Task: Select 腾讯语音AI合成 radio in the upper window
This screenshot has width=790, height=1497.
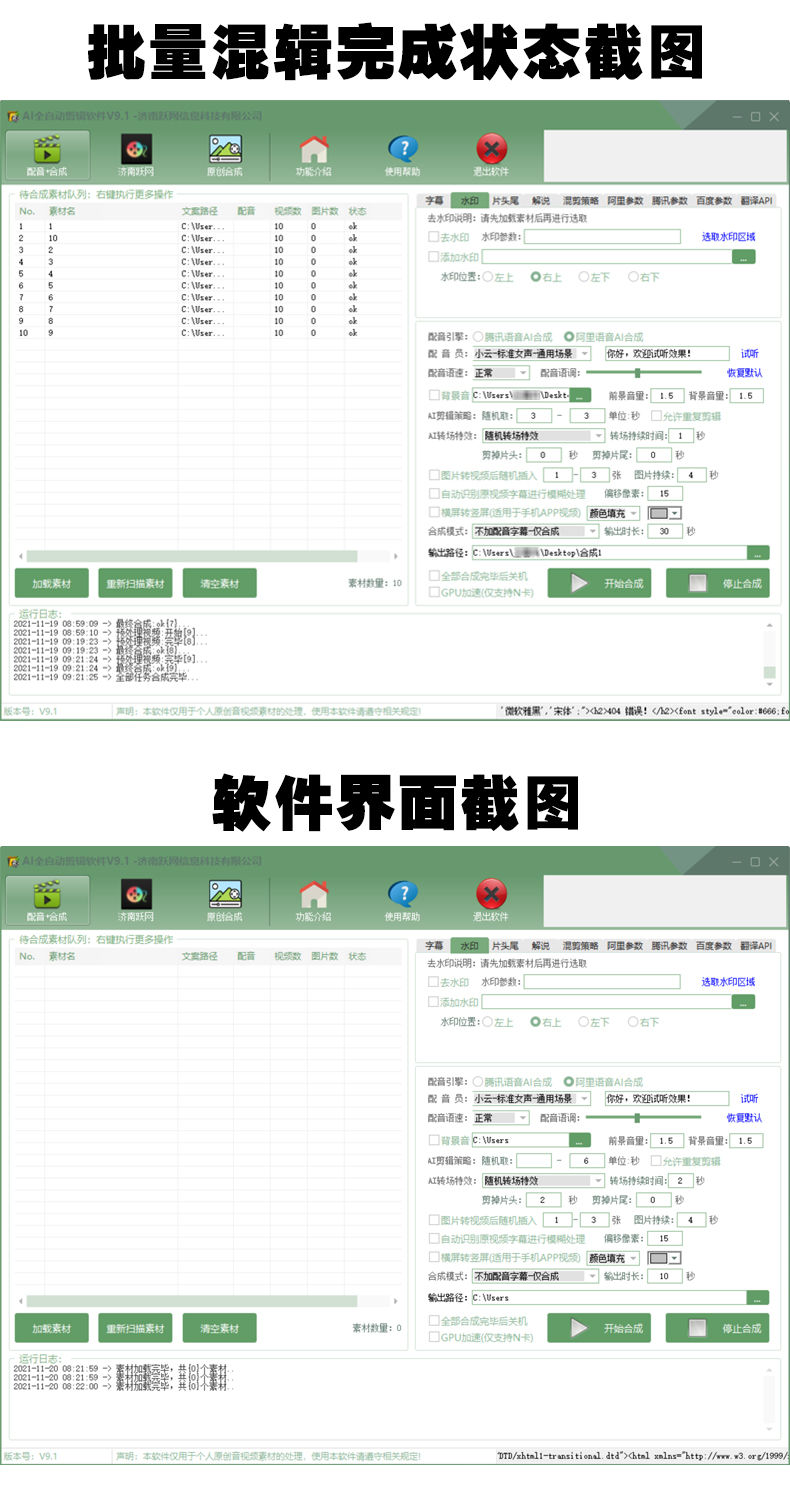Action: pos(479,337)
